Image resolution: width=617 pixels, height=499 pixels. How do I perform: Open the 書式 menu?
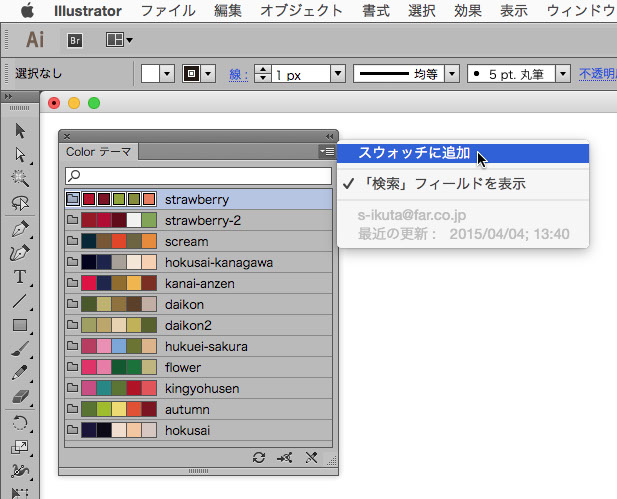pos(376,11)
